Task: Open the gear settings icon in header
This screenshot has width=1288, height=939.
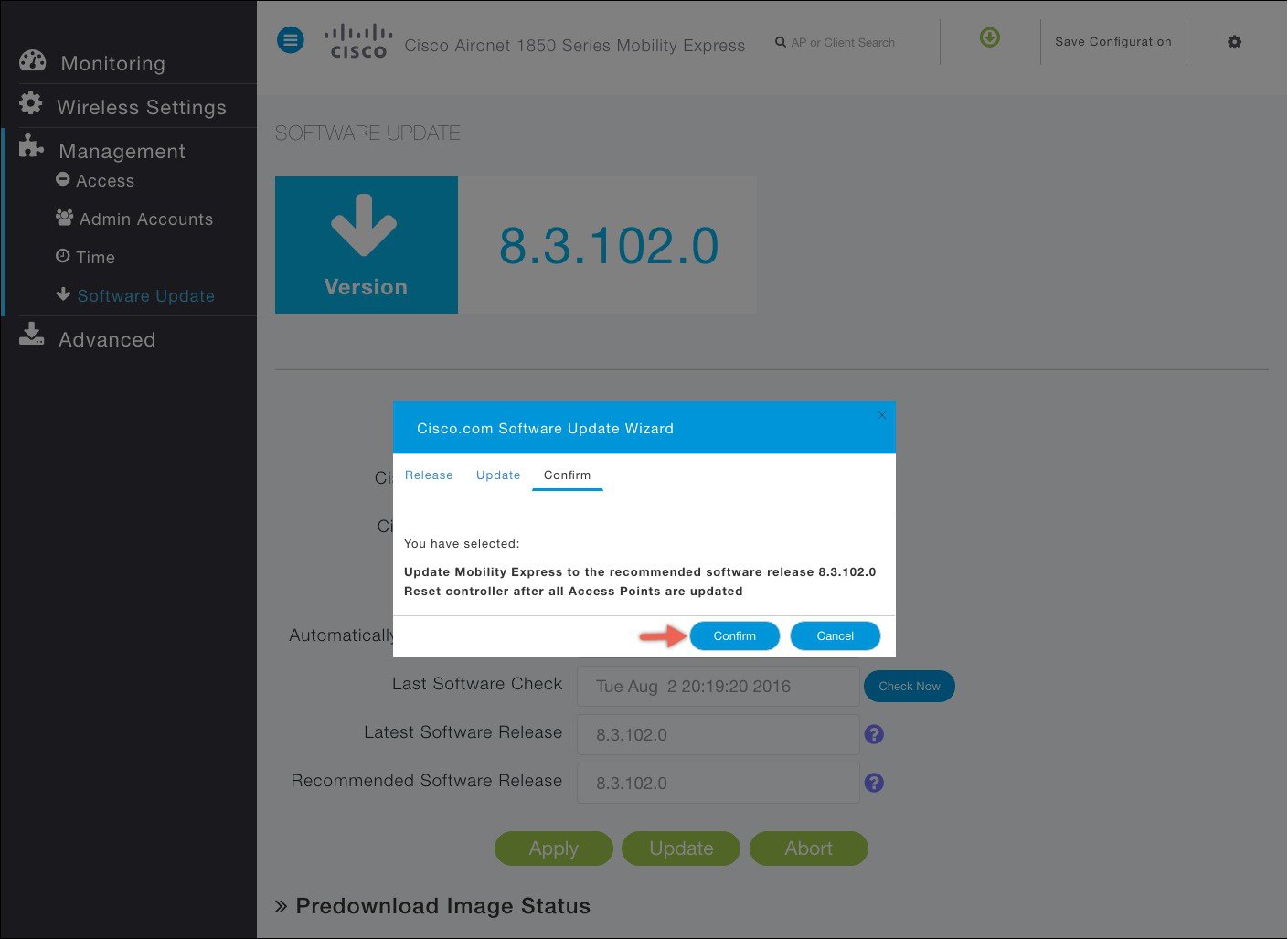Action: pos(1235,42)
